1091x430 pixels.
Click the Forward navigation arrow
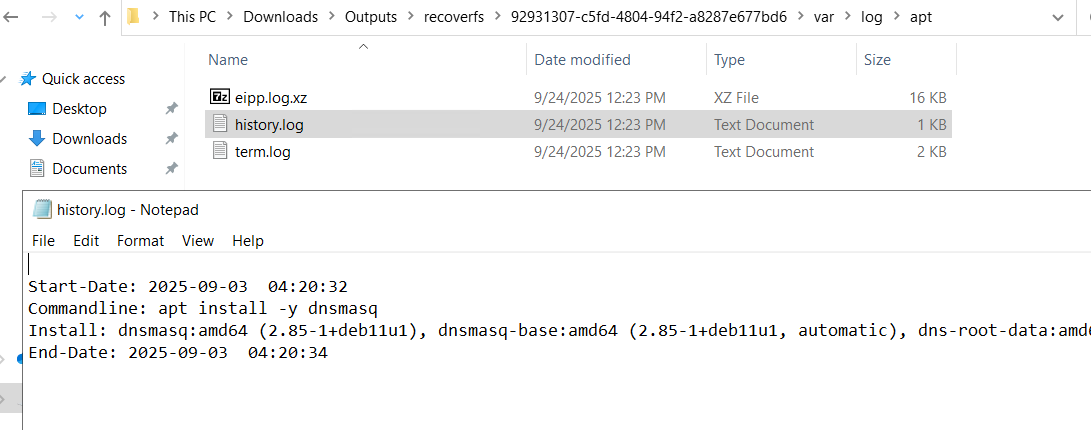[x=49, y=17]
